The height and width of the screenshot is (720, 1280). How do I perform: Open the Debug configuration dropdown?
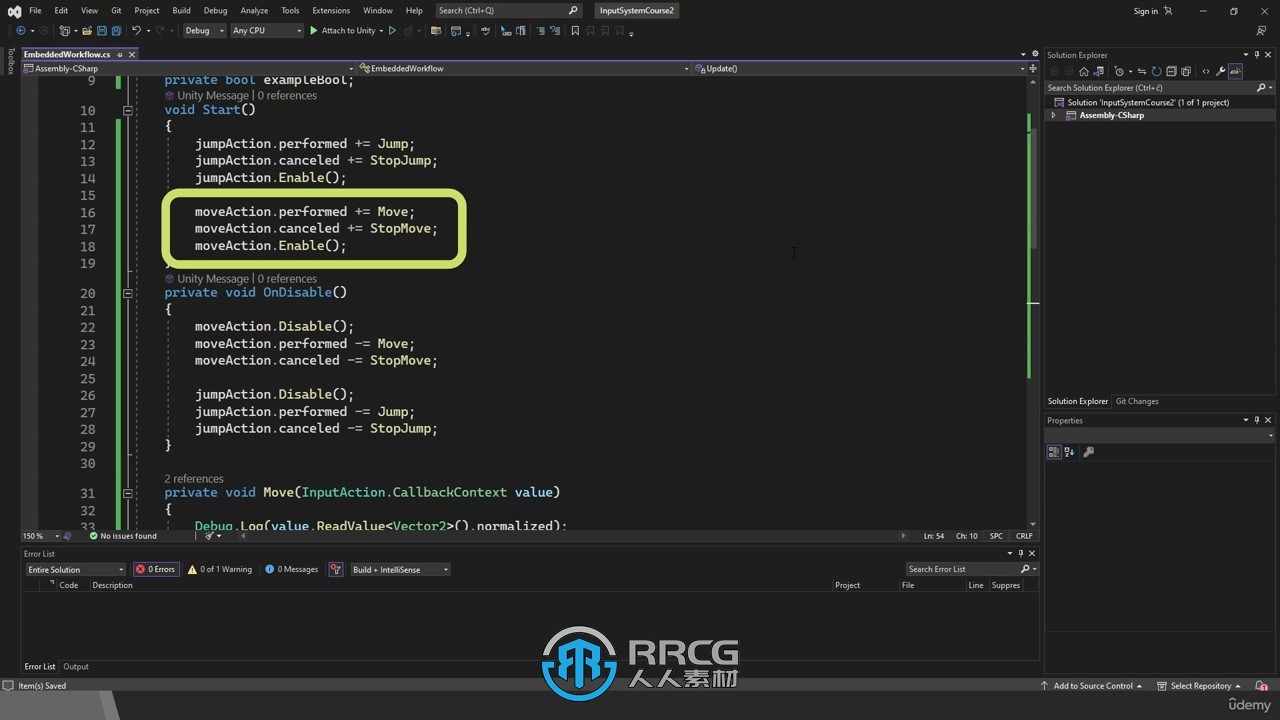tap(204, 31)
